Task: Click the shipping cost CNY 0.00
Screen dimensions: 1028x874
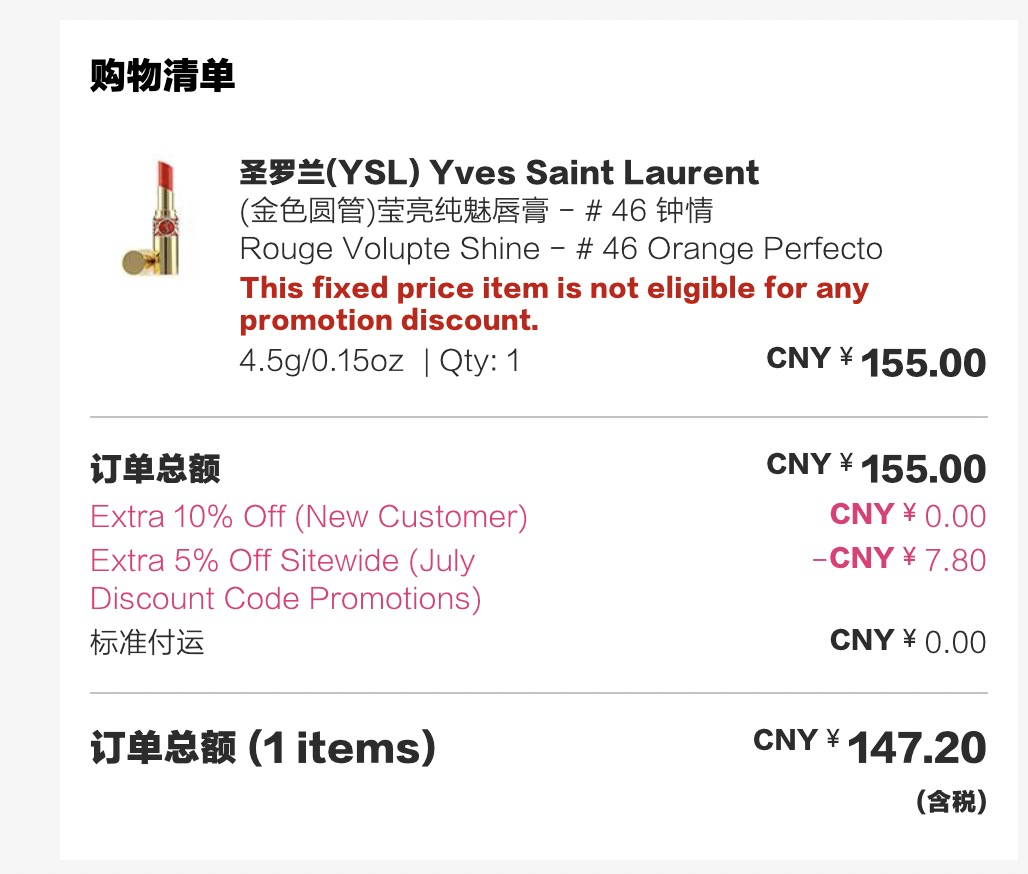Action: click(908, 641)
